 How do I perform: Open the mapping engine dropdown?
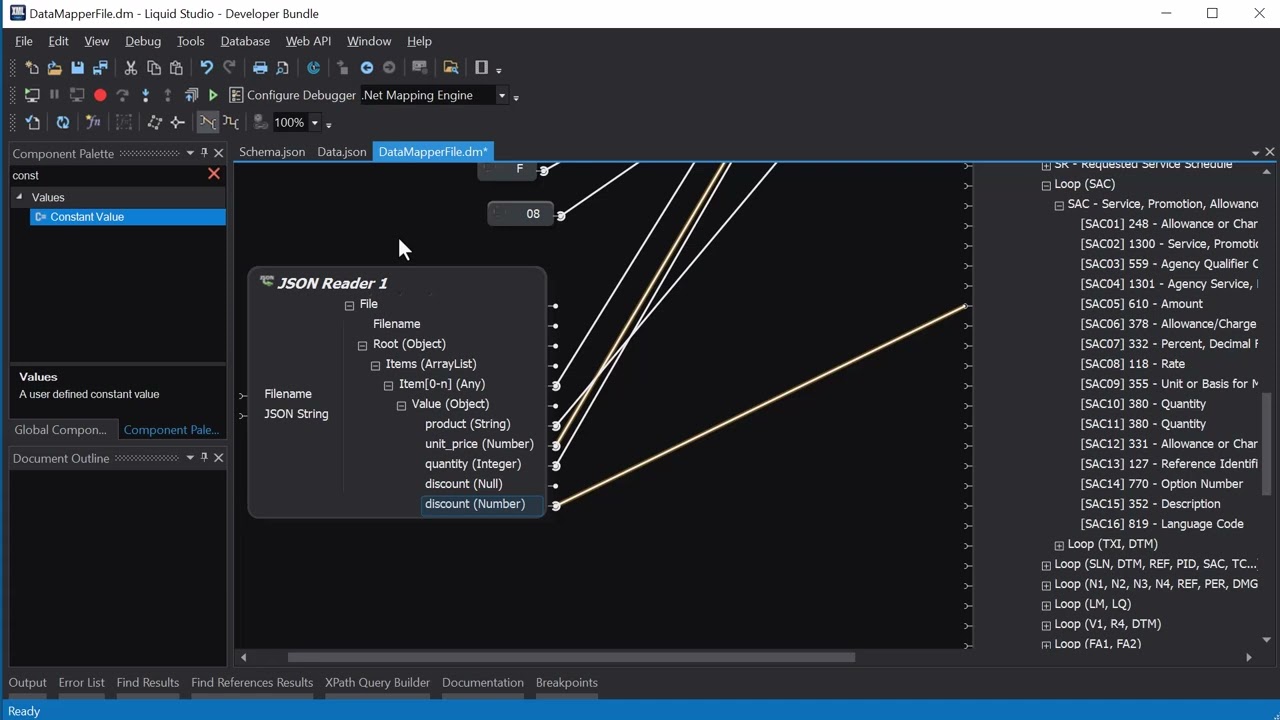coord(502,95)
